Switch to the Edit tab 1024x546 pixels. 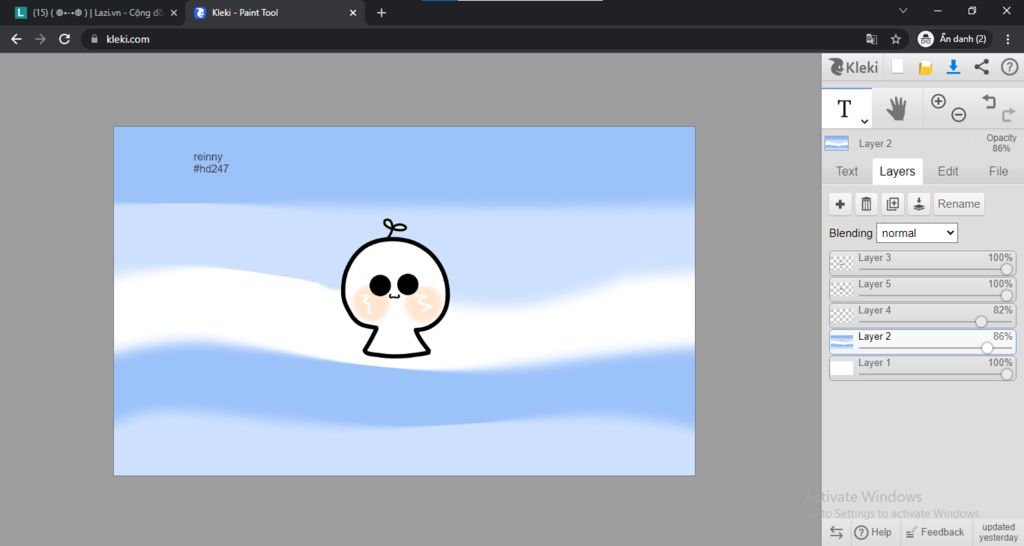point(948,171)
